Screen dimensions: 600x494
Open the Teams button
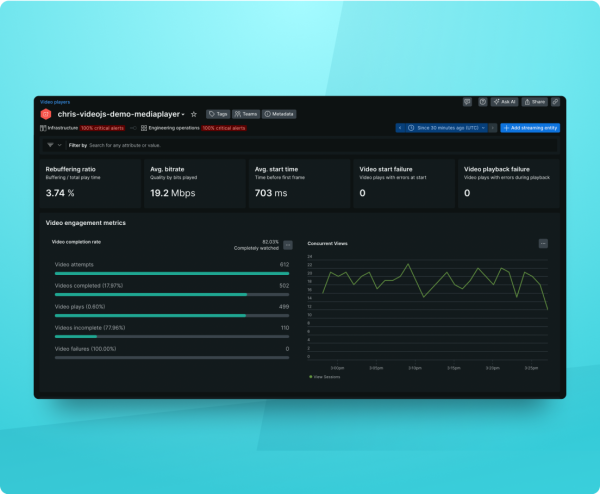pos(246,114)
